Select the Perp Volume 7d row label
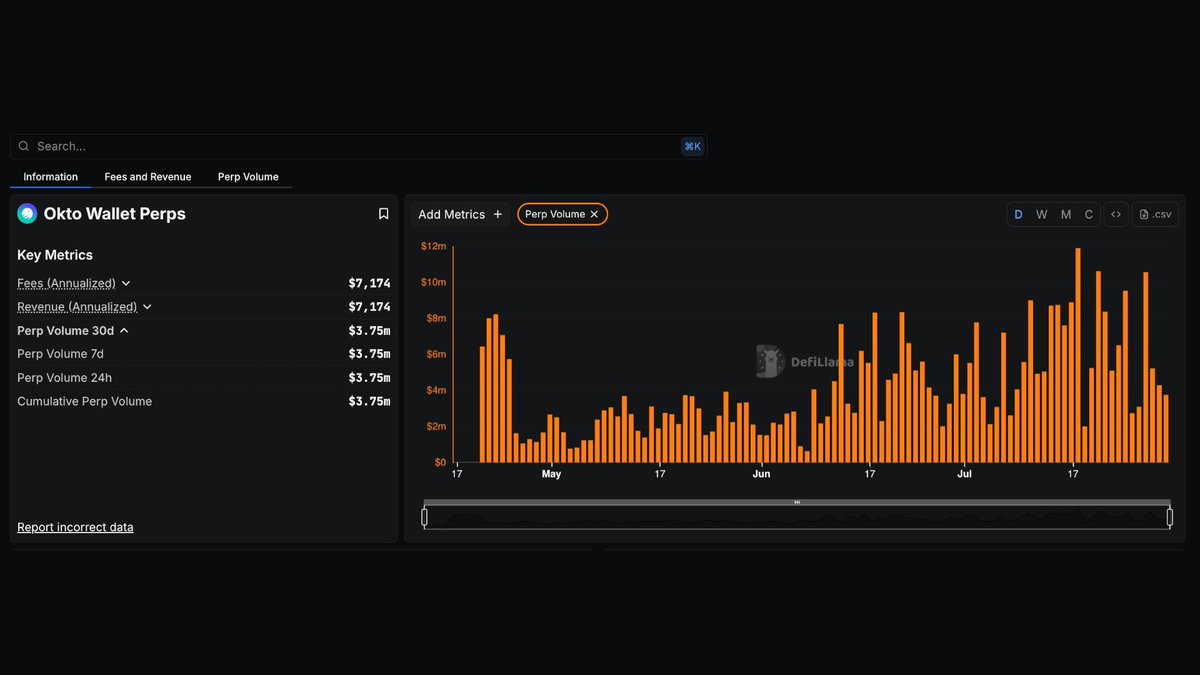The width and height of the screenshot is (1200, 675). (60, 354)
